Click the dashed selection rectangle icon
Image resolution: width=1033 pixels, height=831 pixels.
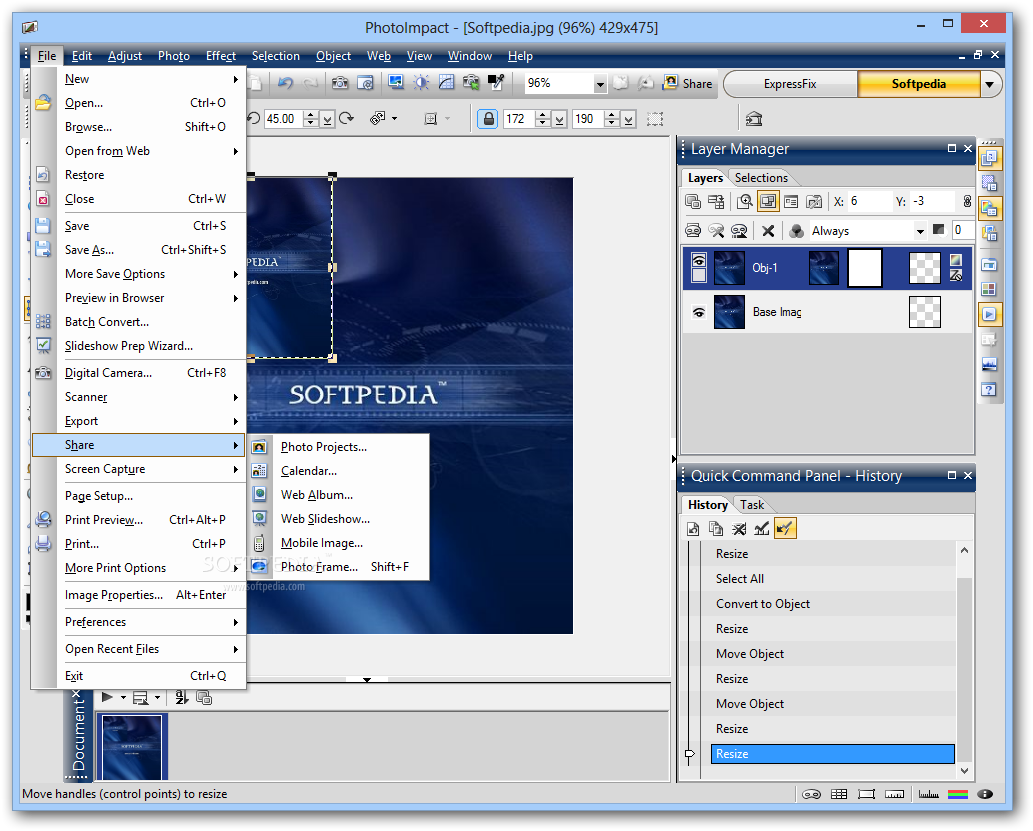click(654, 119)
